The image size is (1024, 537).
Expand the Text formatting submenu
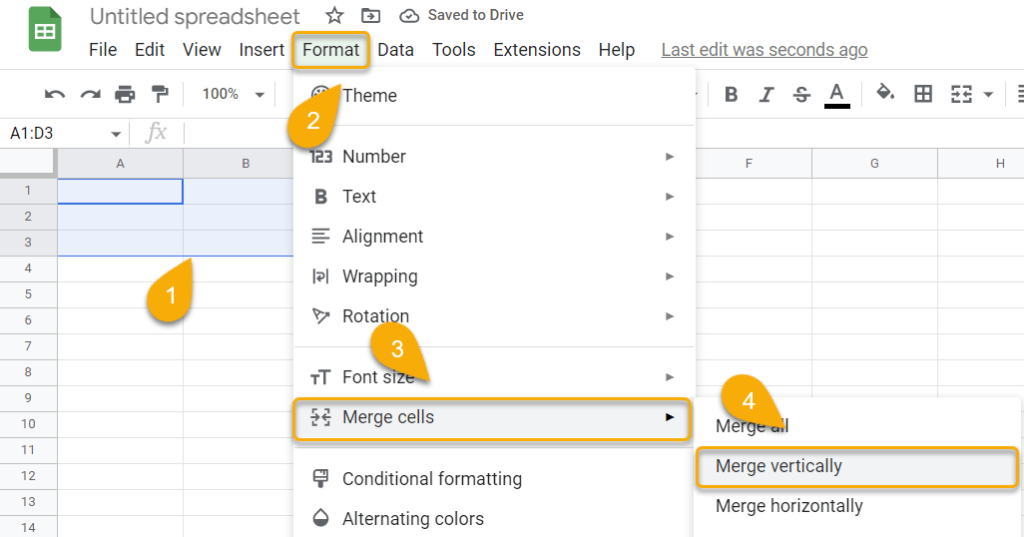pos(493,197)
